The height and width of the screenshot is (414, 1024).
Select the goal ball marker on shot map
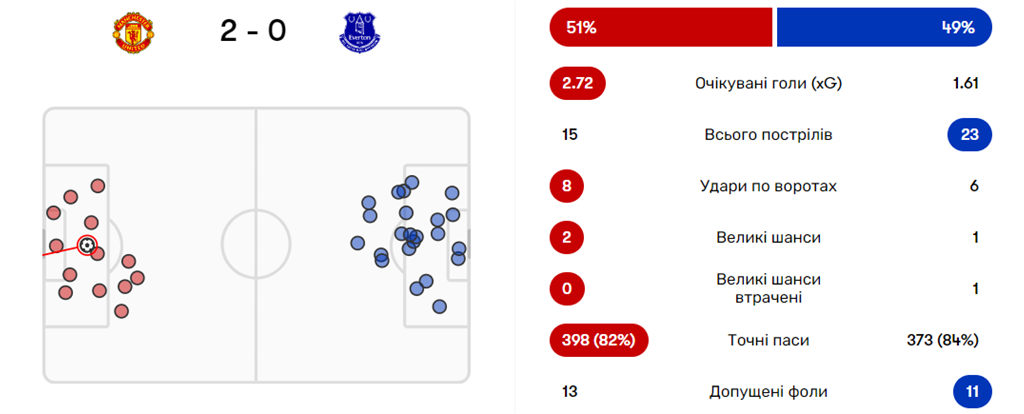tap(88, 244)
